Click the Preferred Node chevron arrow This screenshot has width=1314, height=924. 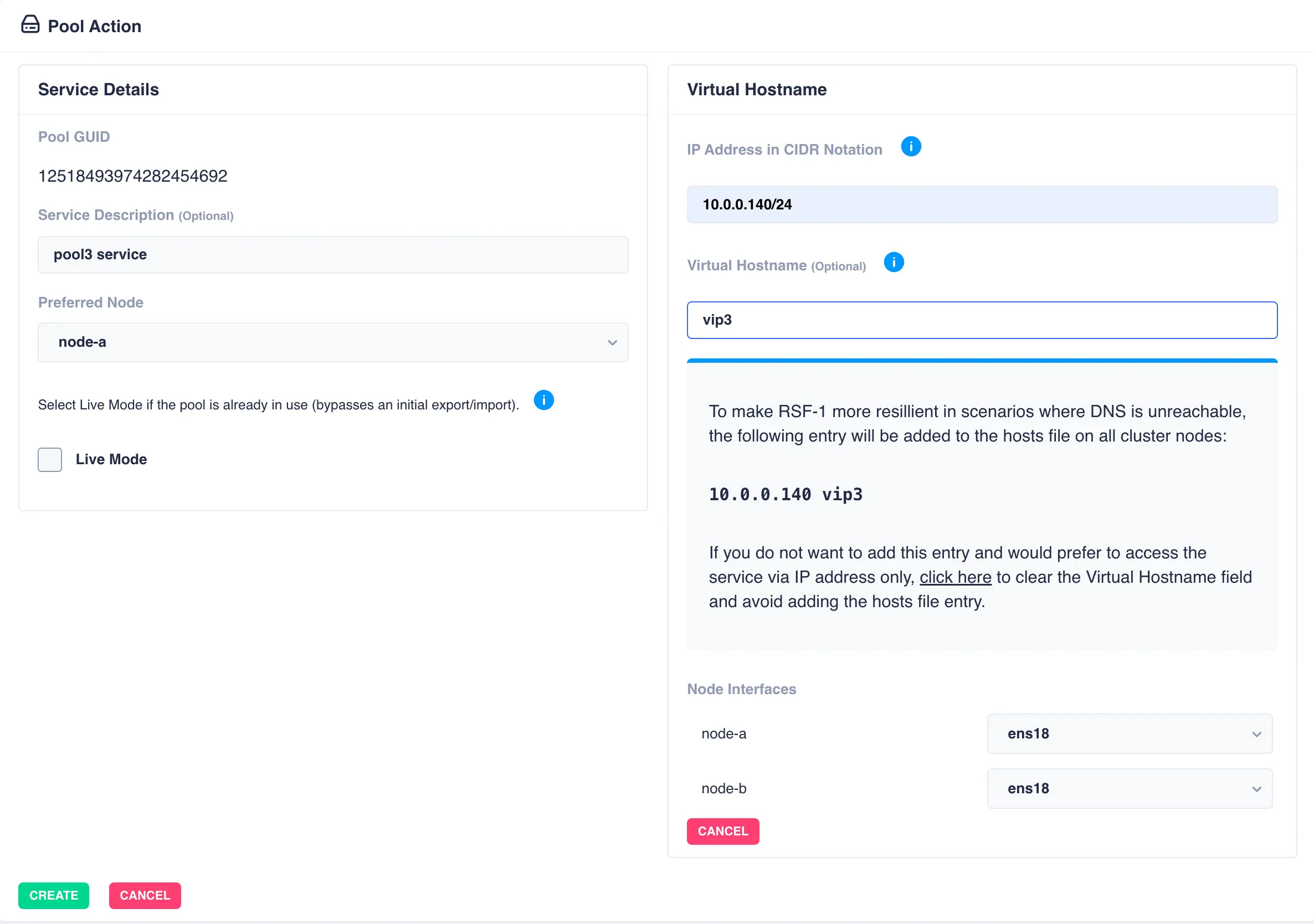(612, 343)
